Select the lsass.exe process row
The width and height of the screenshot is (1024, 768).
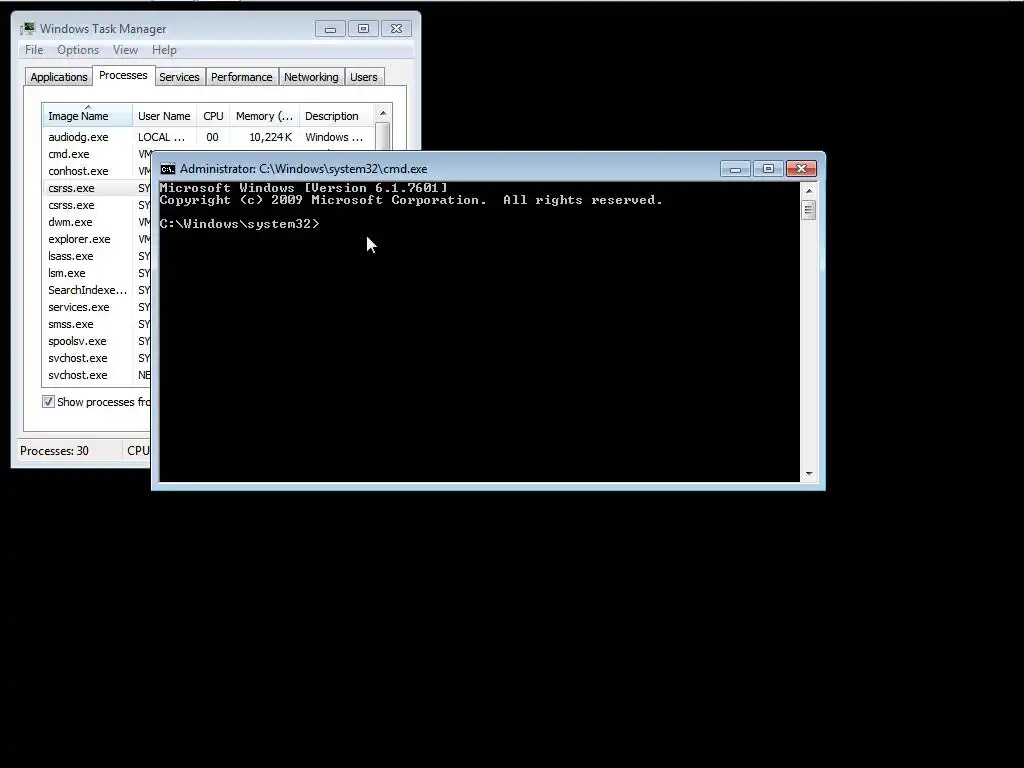(x=97, y=256)
